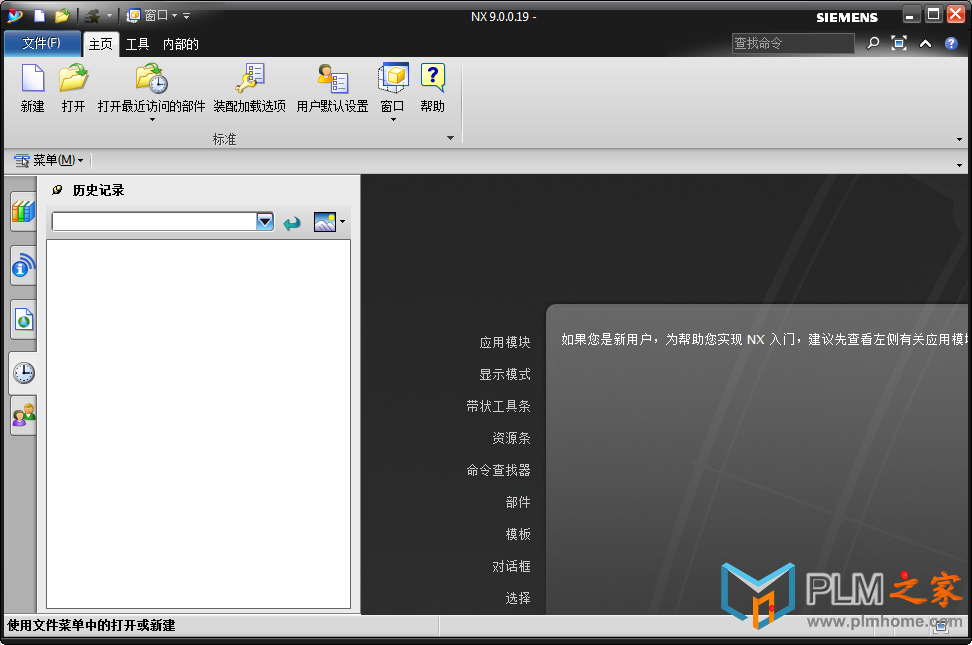Click quick access Open folder icon

61,16
